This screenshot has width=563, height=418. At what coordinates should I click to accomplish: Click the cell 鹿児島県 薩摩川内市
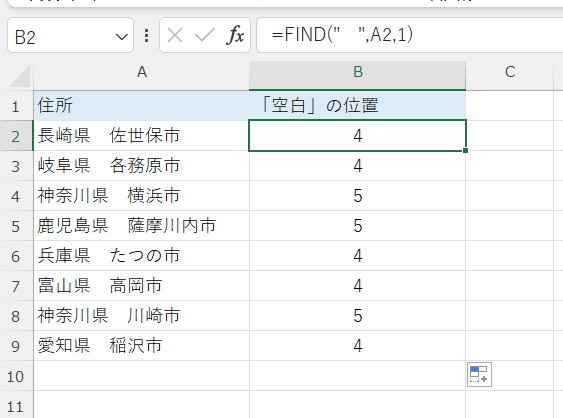tap(141, 226)
